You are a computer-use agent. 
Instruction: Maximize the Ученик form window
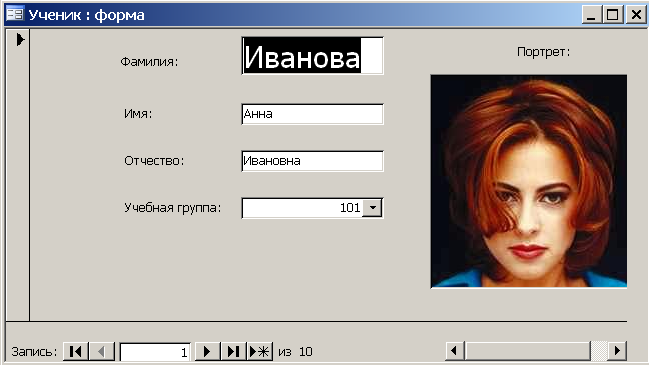[613, 15]
